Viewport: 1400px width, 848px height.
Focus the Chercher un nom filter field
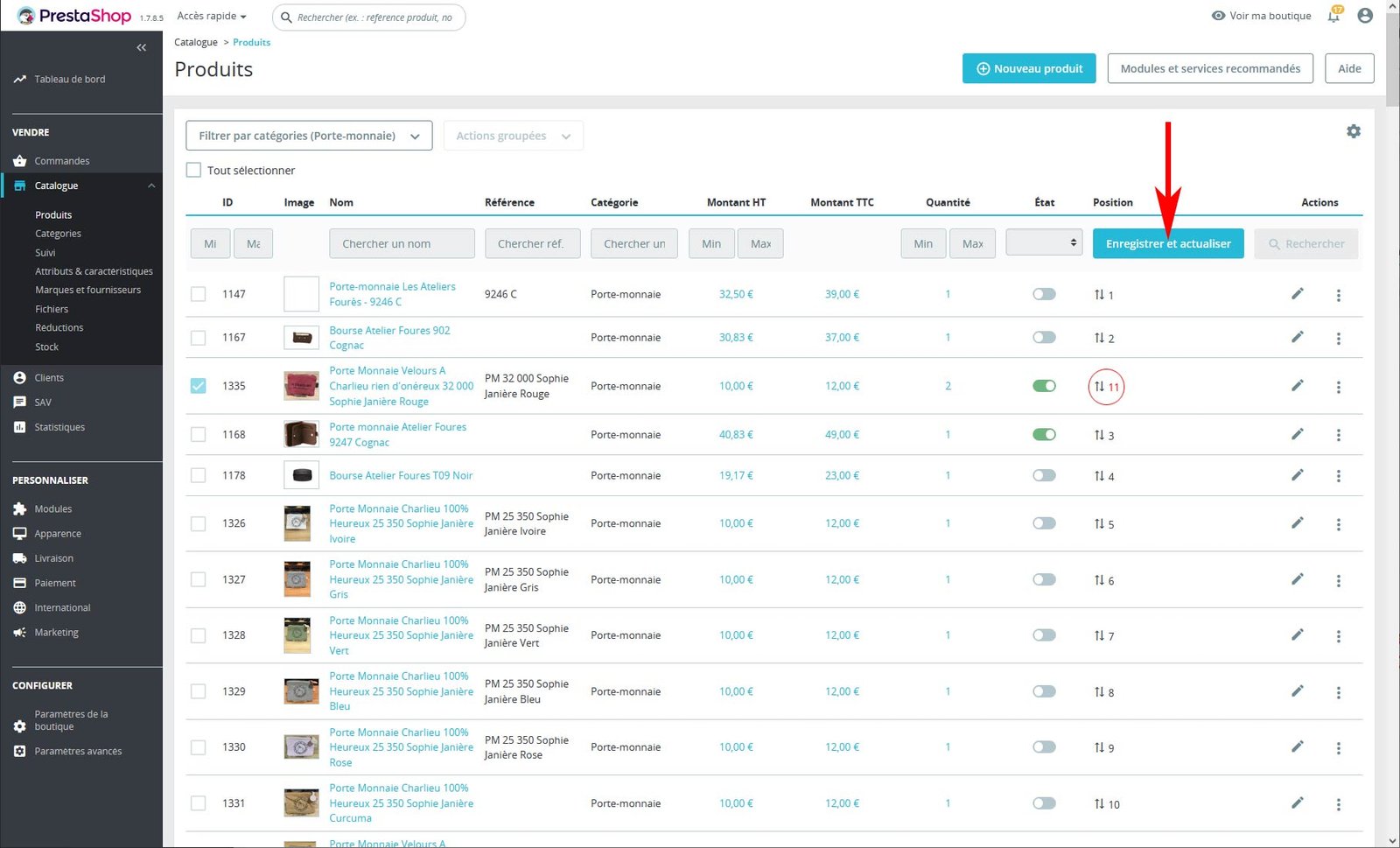402,244
